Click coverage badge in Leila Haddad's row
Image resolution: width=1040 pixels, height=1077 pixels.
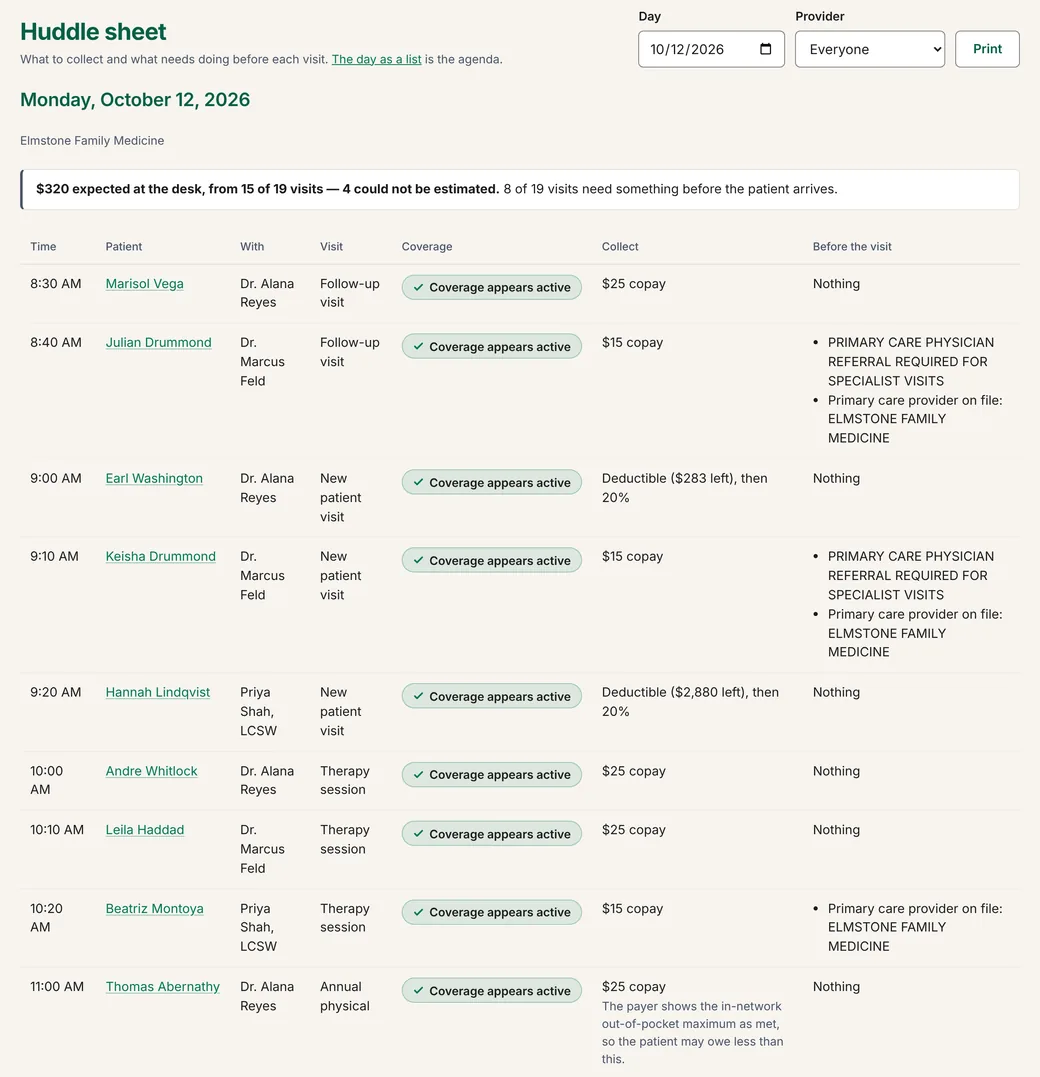point(492,834)
